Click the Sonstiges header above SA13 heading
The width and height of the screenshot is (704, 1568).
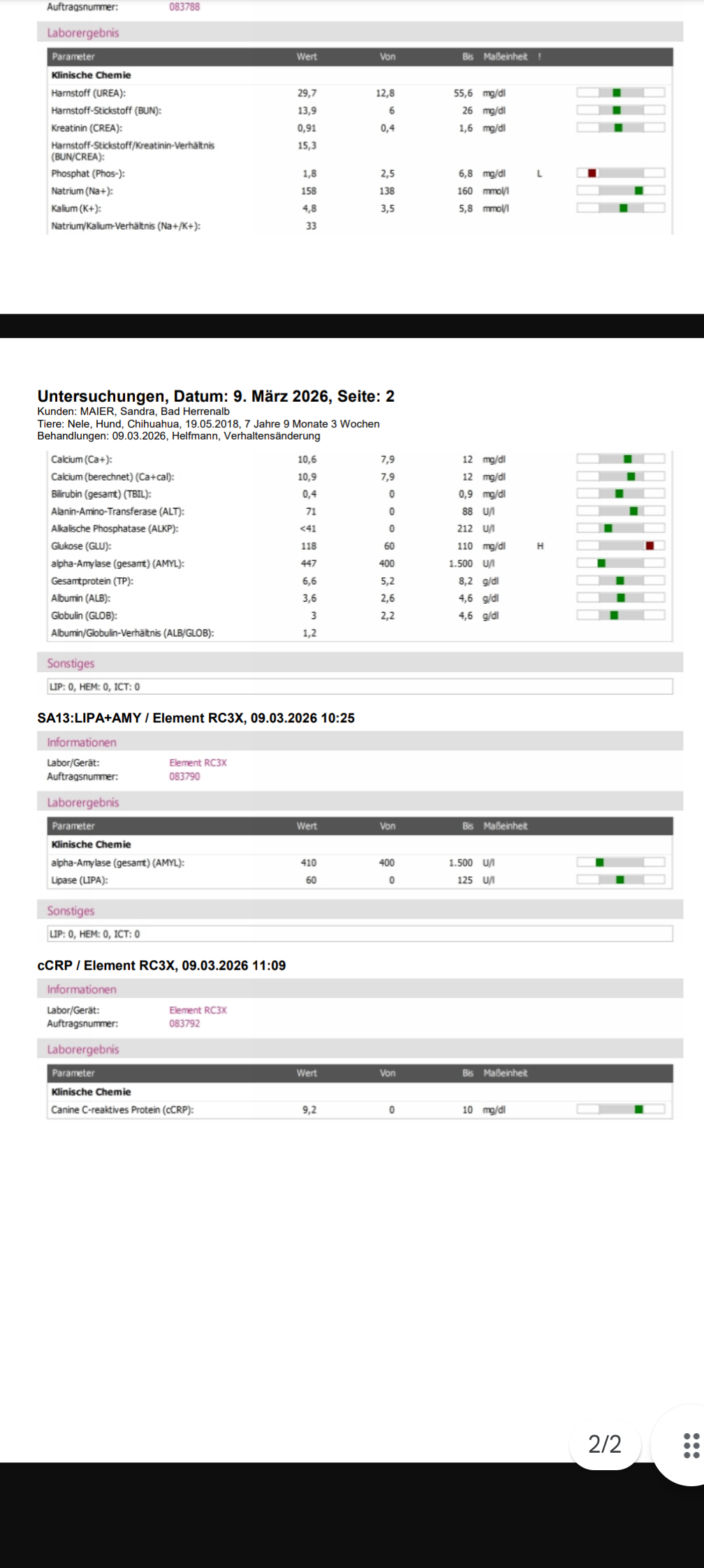[x=71, y=663]
